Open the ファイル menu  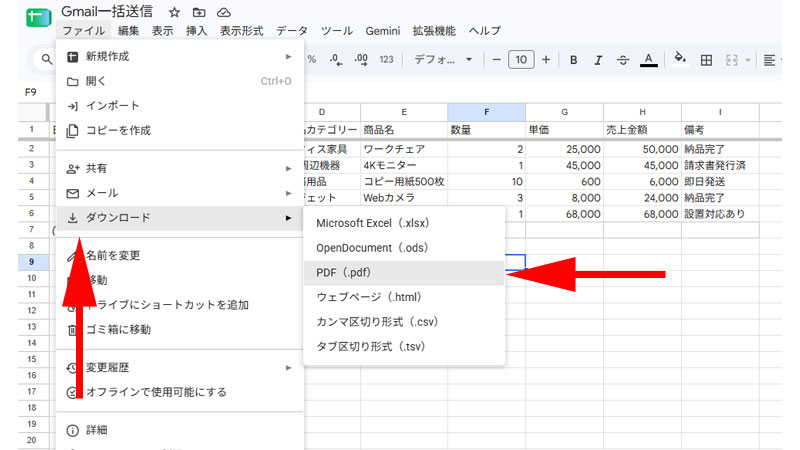84,31
